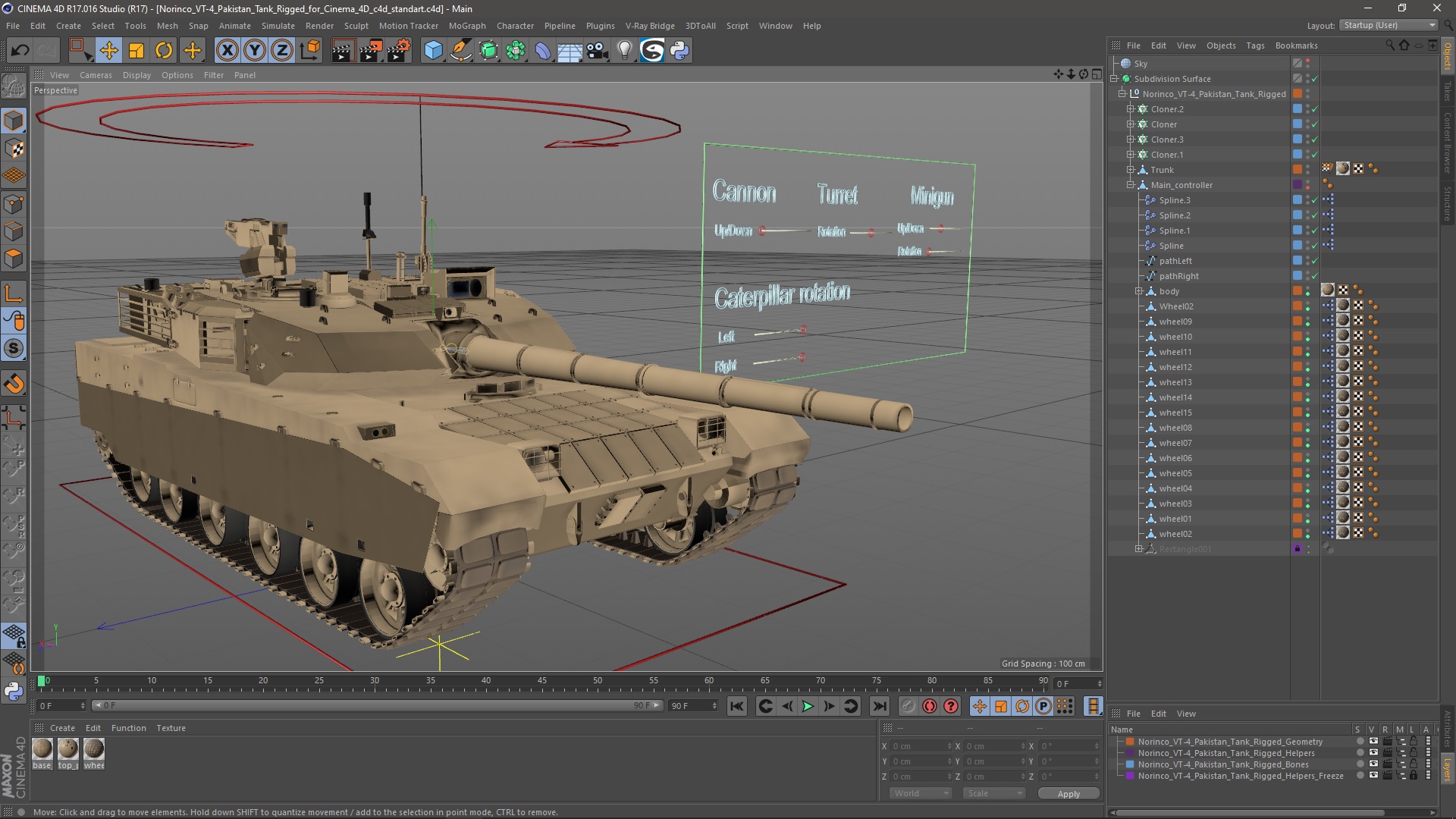Toggle enable checkmark for Subdivision Surface

[x=1315, y=79]
